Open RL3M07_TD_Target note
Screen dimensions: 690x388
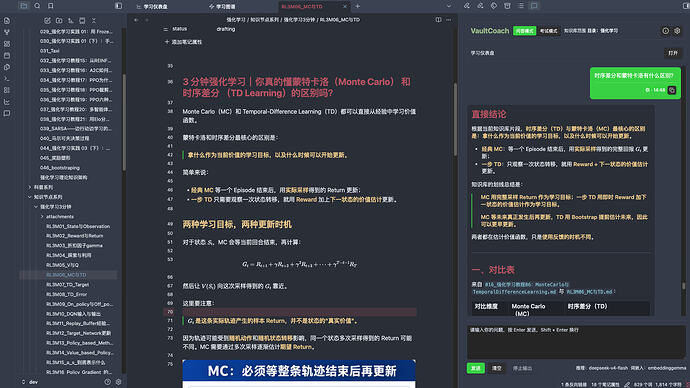[67, 285]
